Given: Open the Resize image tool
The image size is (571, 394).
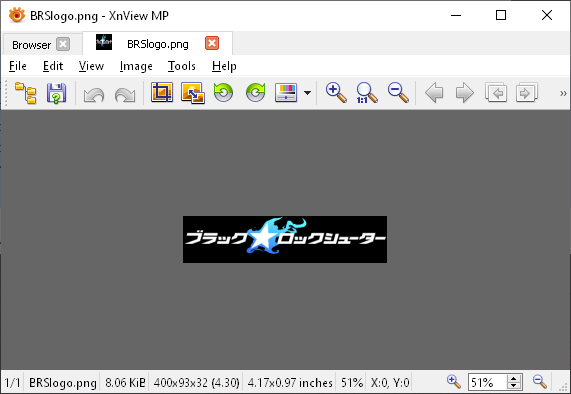Looking at the screenshot, I should pos(193,93).
